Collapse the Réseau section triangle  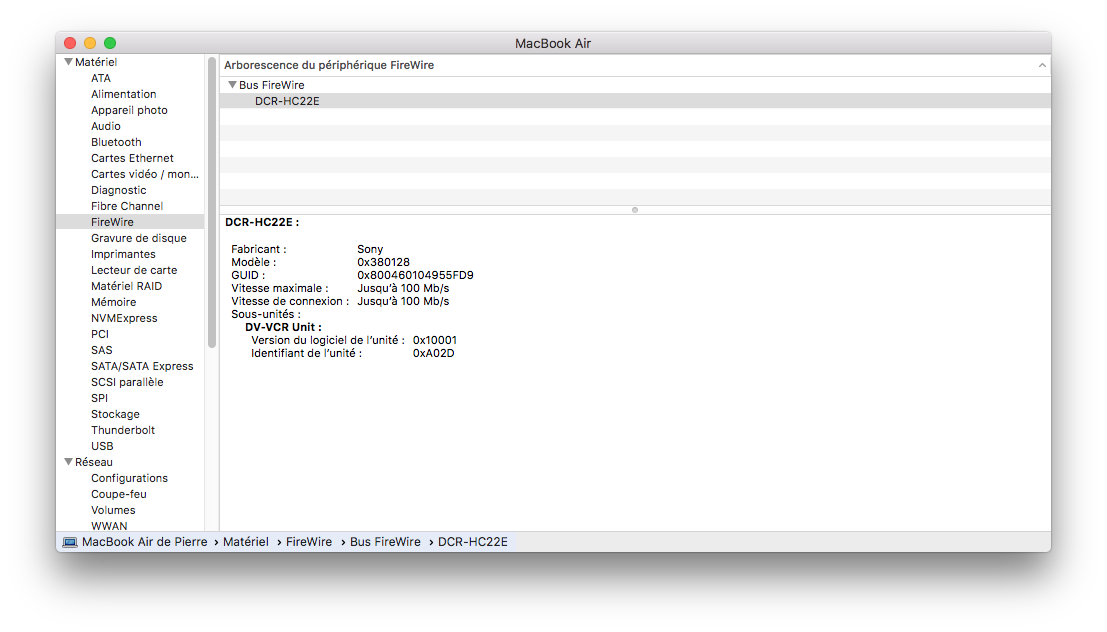[x=68, y=462]
